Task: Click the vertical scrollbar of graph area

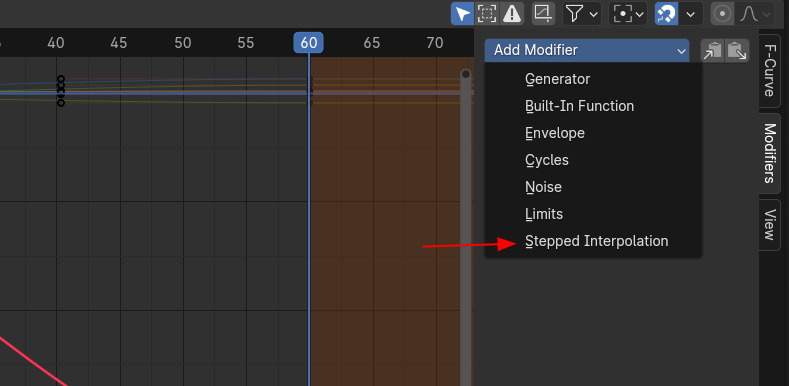Action: tap(466, 226)
